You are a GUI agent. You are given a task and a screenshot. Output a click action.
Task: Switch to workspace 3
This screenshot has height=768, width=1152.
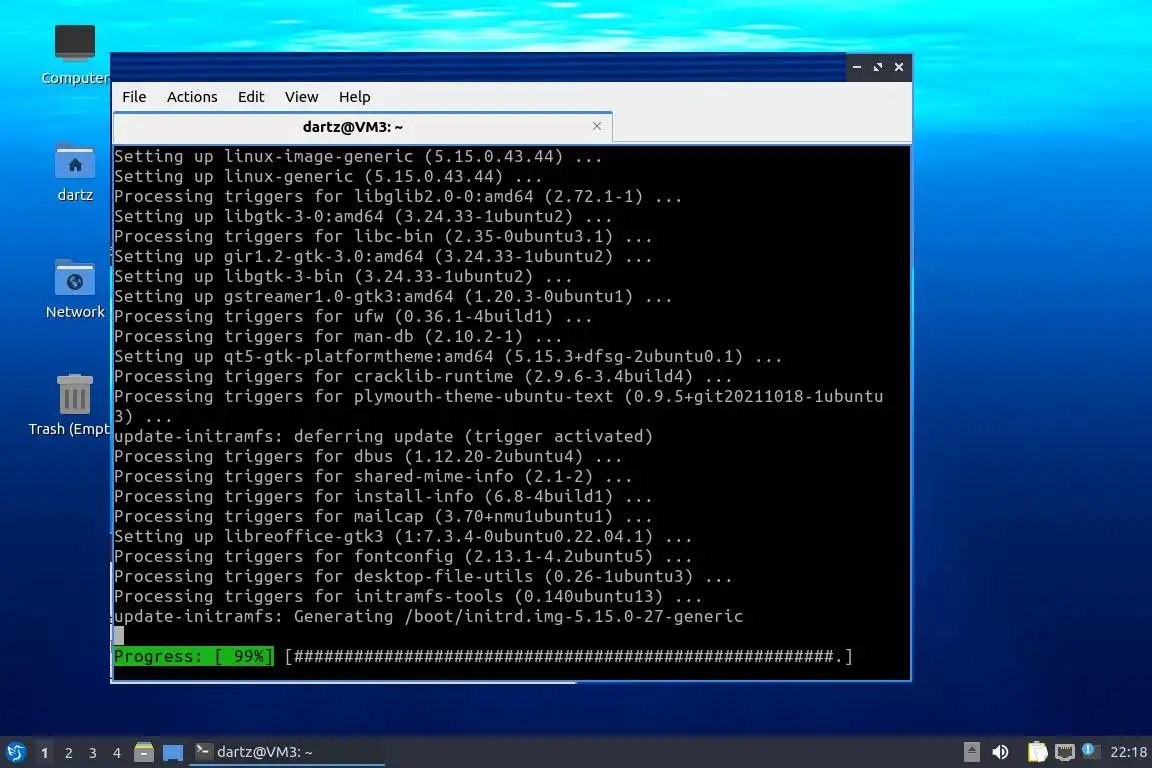pos(93,753)
